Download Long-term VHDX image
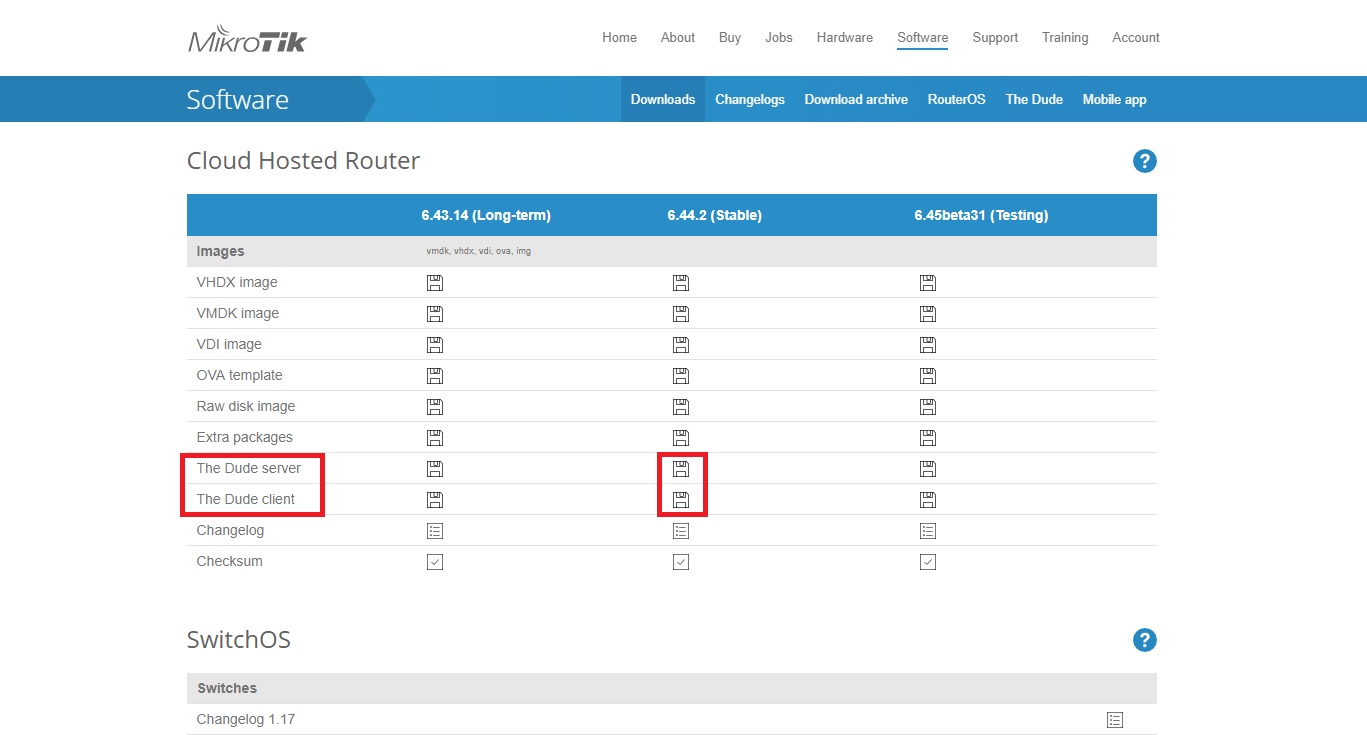The width and height of the screenshot is (1367, 735). pyautogui.click(x=435, y=283)
